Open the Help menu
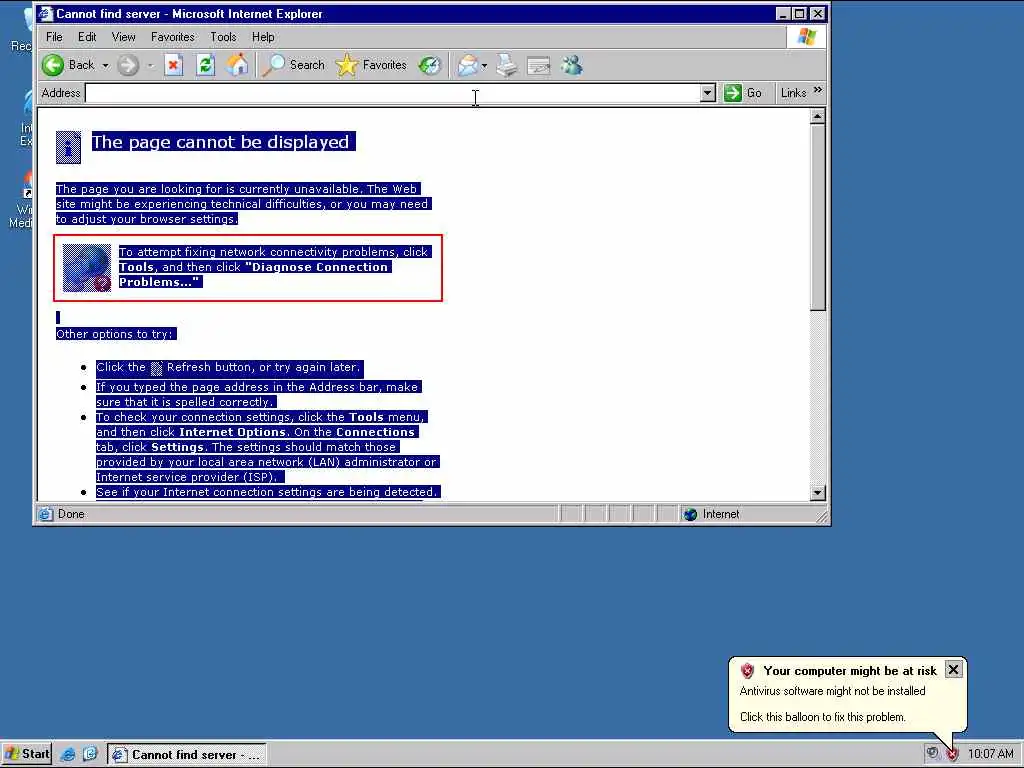 (x=263, y=37)
